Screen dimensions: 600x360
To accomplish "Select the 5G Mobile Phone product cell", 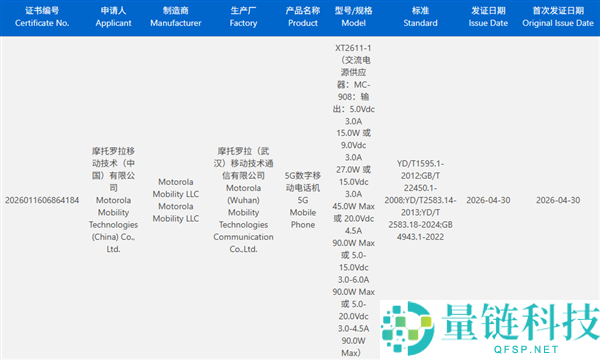I will 303,200.
